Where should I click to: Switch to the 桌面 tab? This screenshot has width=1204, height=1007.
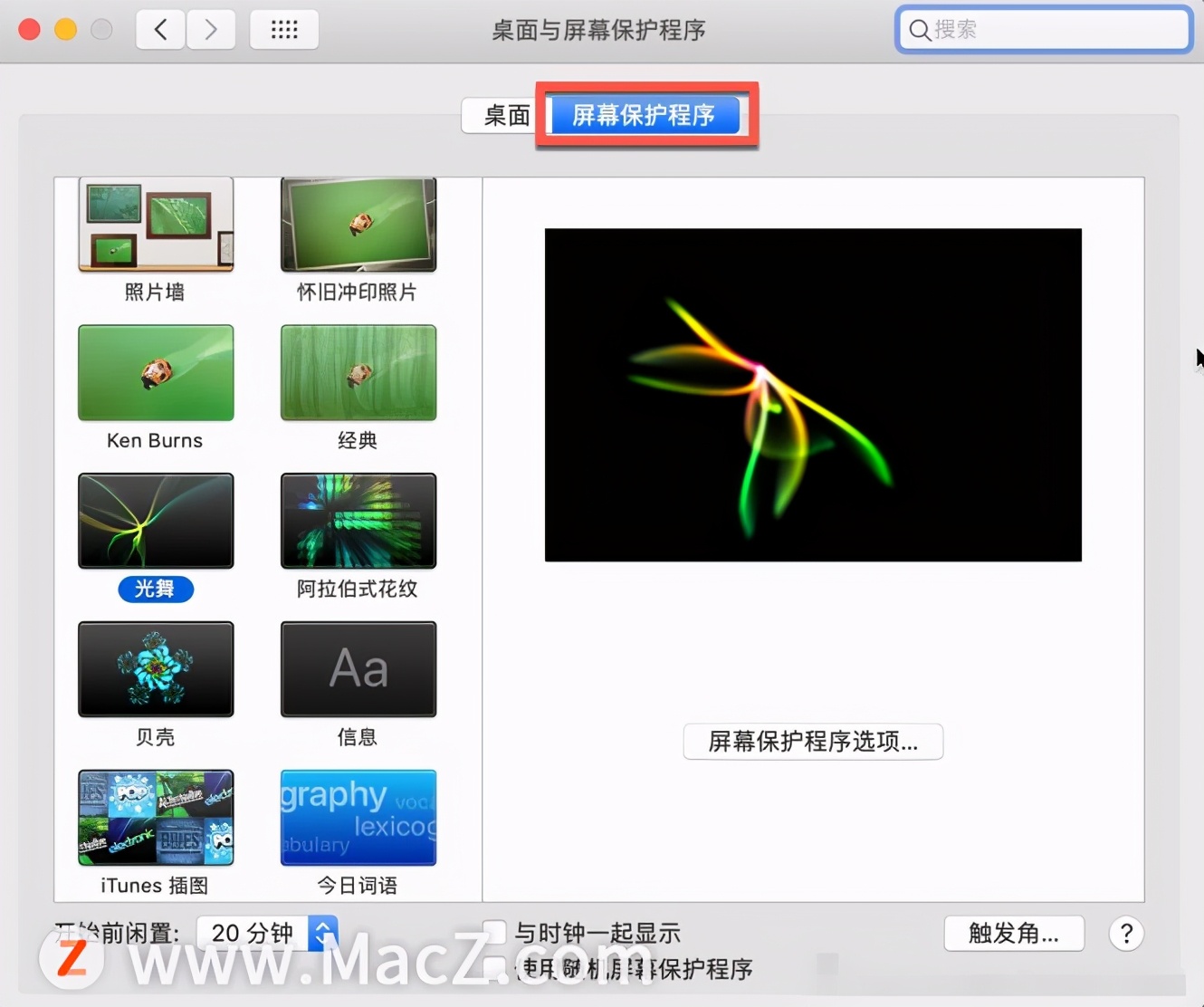click(499, 115)
